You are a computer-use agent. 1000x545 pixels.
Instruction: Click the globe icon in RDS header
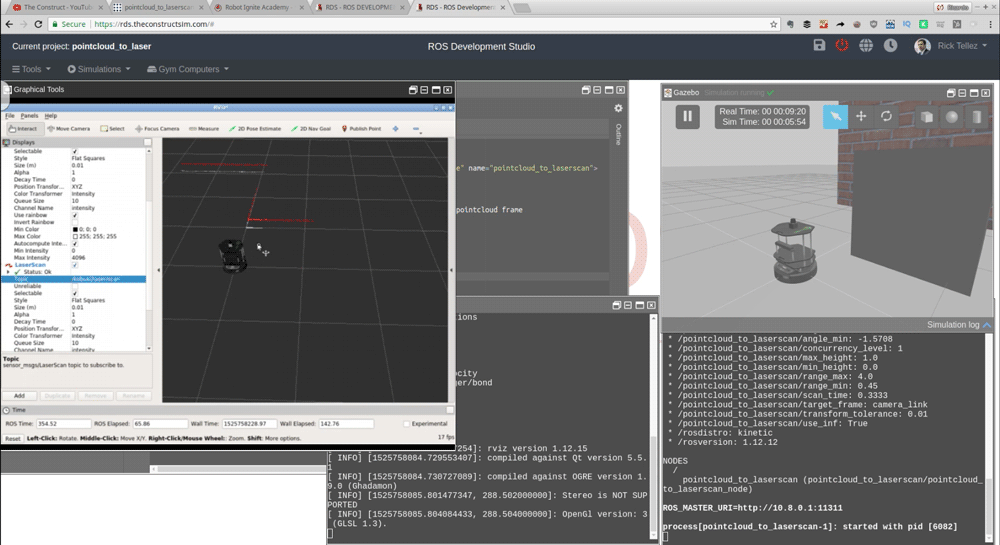[865, 45]
